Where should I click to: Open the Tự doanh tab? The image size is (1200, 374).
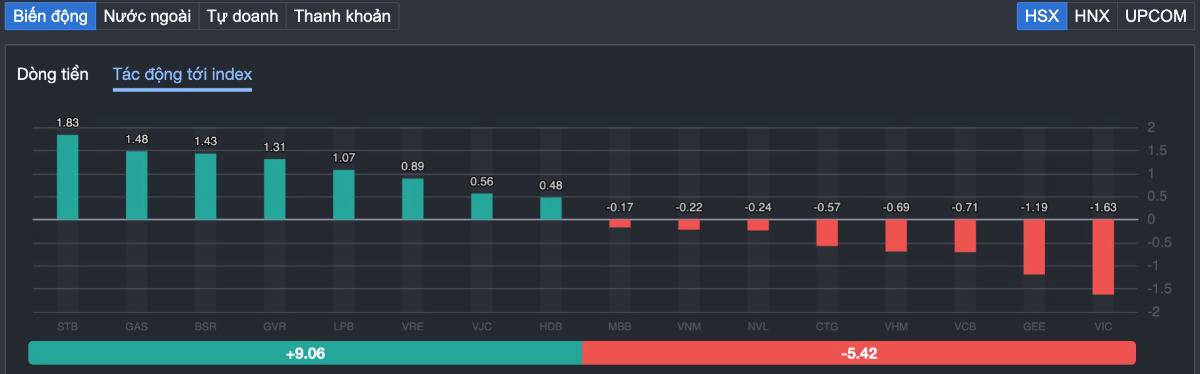[242, 16]
